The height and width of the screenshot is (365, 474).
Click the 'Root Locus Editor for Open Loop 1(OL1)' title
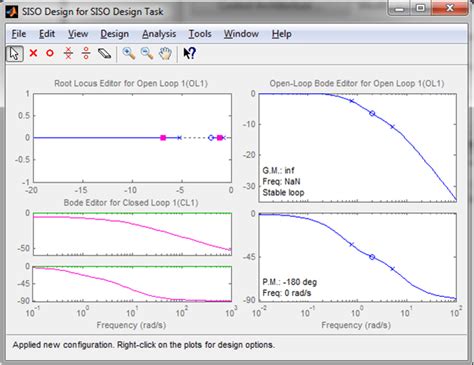click(131, 83)
